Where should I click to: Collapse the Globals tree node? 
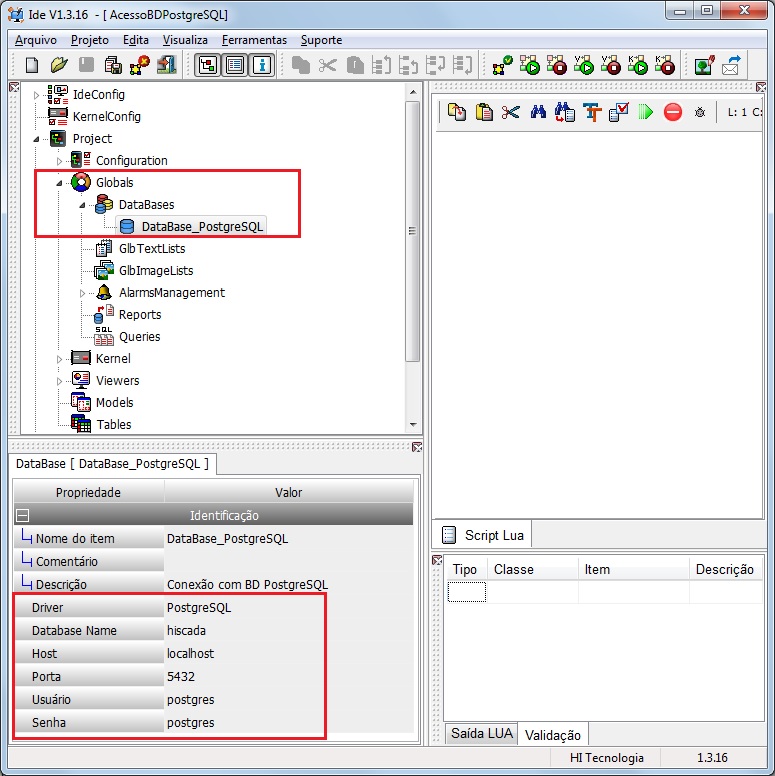click(x=59, y=183)
